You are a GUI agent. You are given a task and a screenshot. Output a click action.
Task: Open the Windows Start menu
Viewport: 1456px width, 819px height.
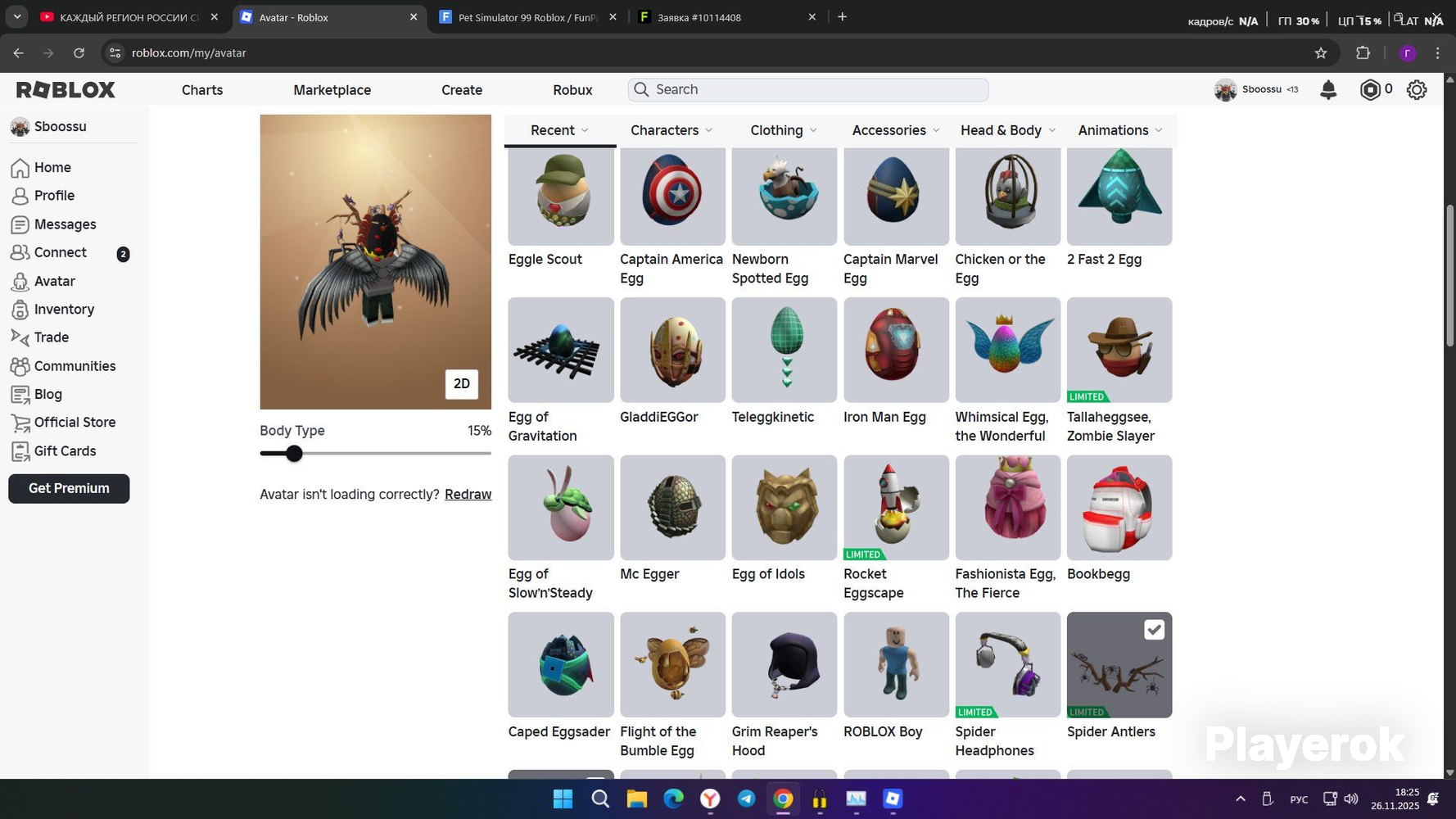(x=563, y=799)
